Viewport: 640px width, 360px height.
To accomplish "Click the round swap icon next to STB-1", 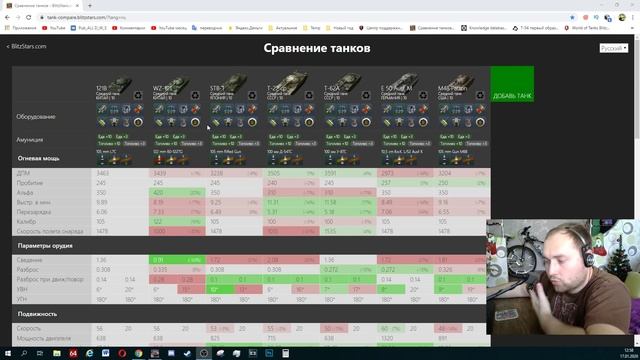I will (252, 96).
